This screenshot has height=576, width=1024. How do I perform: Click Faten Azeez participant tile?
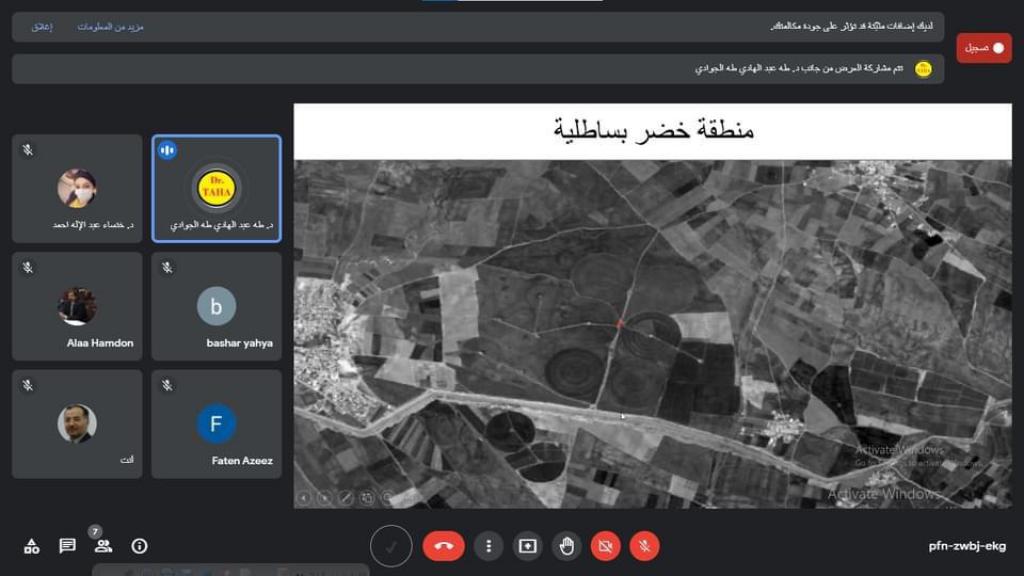[x=216, y=424]
